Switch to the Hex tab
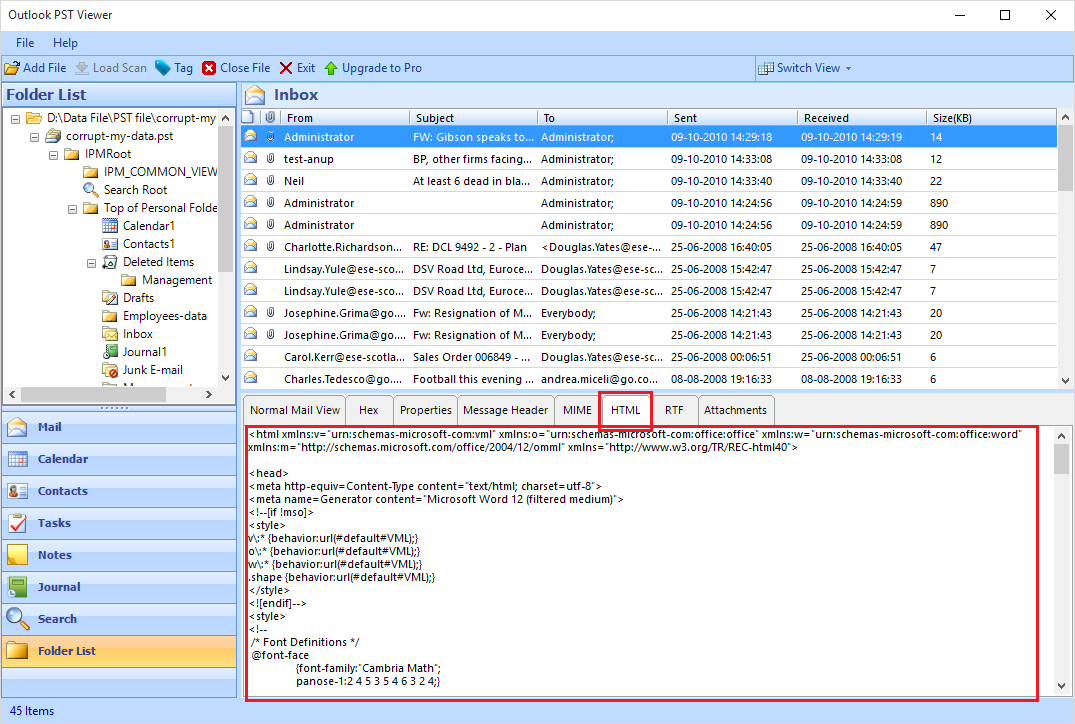This screenshot has width=1075, height=724. click(x=369, y=410)
